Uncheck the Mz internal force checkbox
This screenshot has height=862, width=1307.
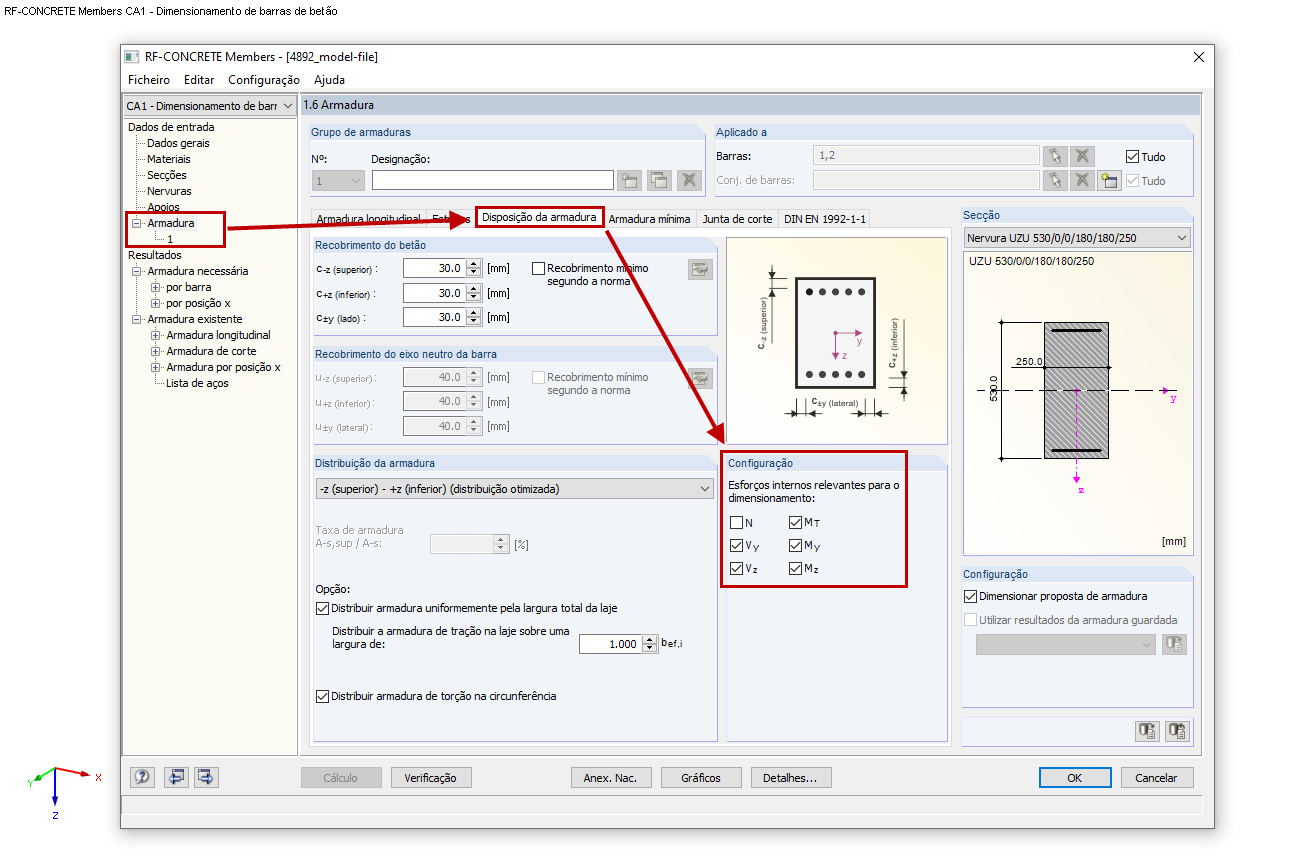point(796,569)
